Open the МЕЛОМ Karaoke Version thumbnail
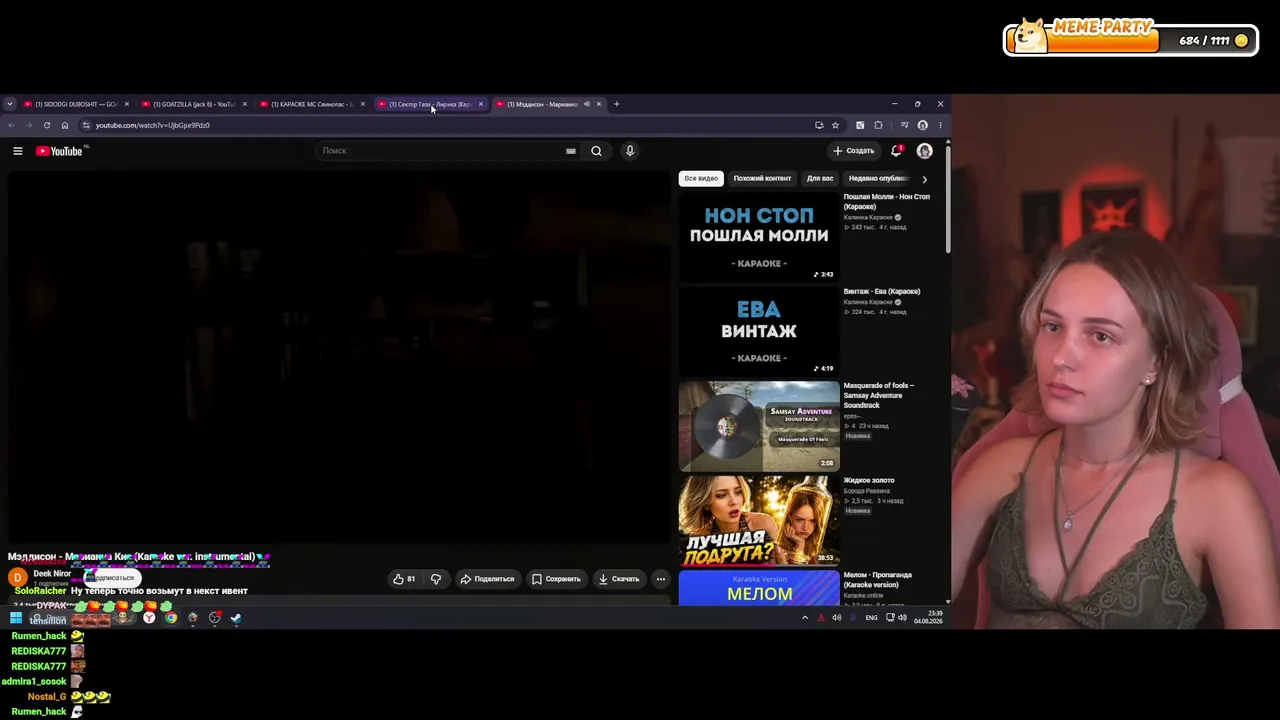This screenshot has width=1280, height=720. [x=759, y=588]
